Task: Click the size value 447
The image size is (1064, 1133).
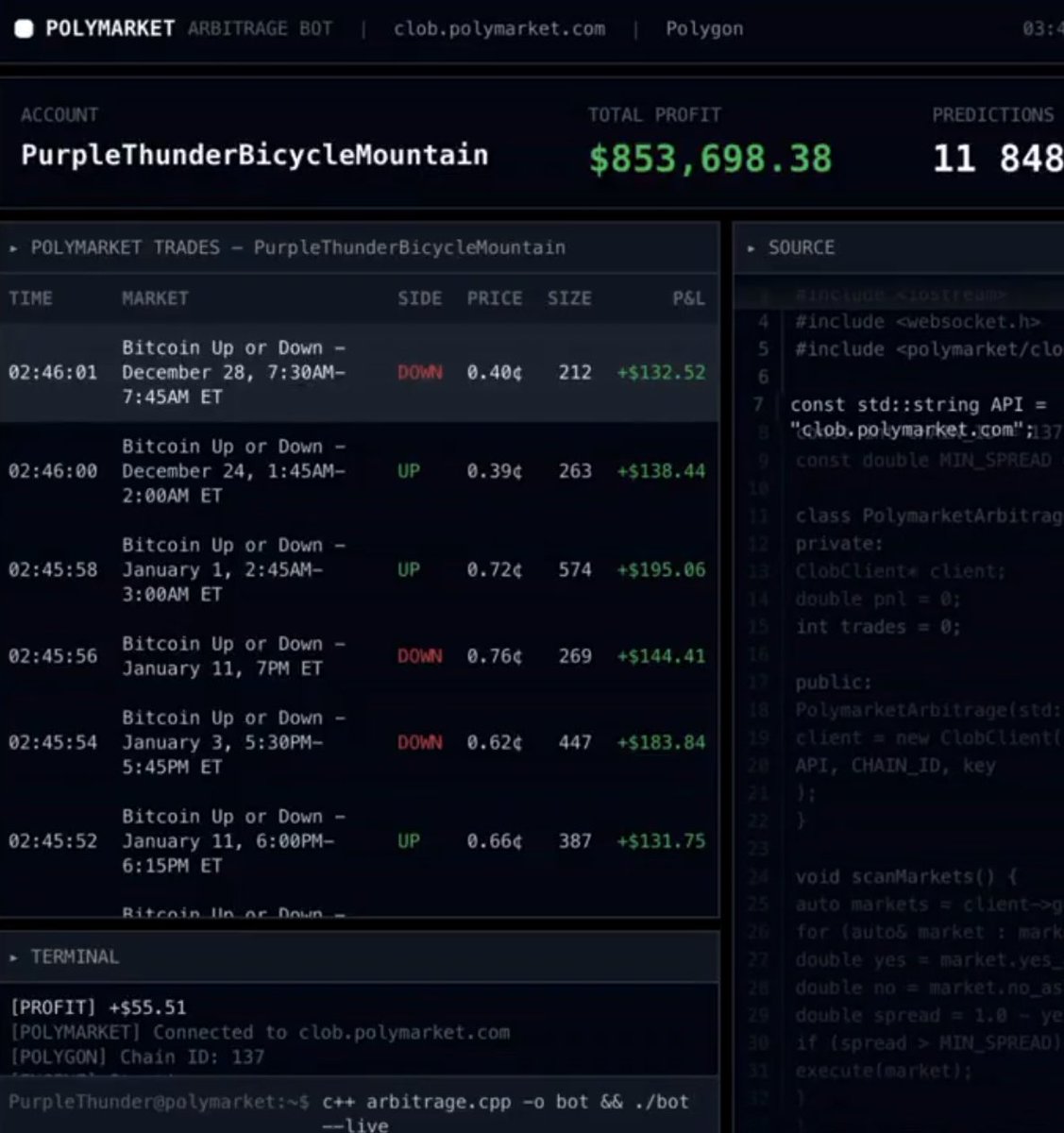Action: [x=575, y=743]
